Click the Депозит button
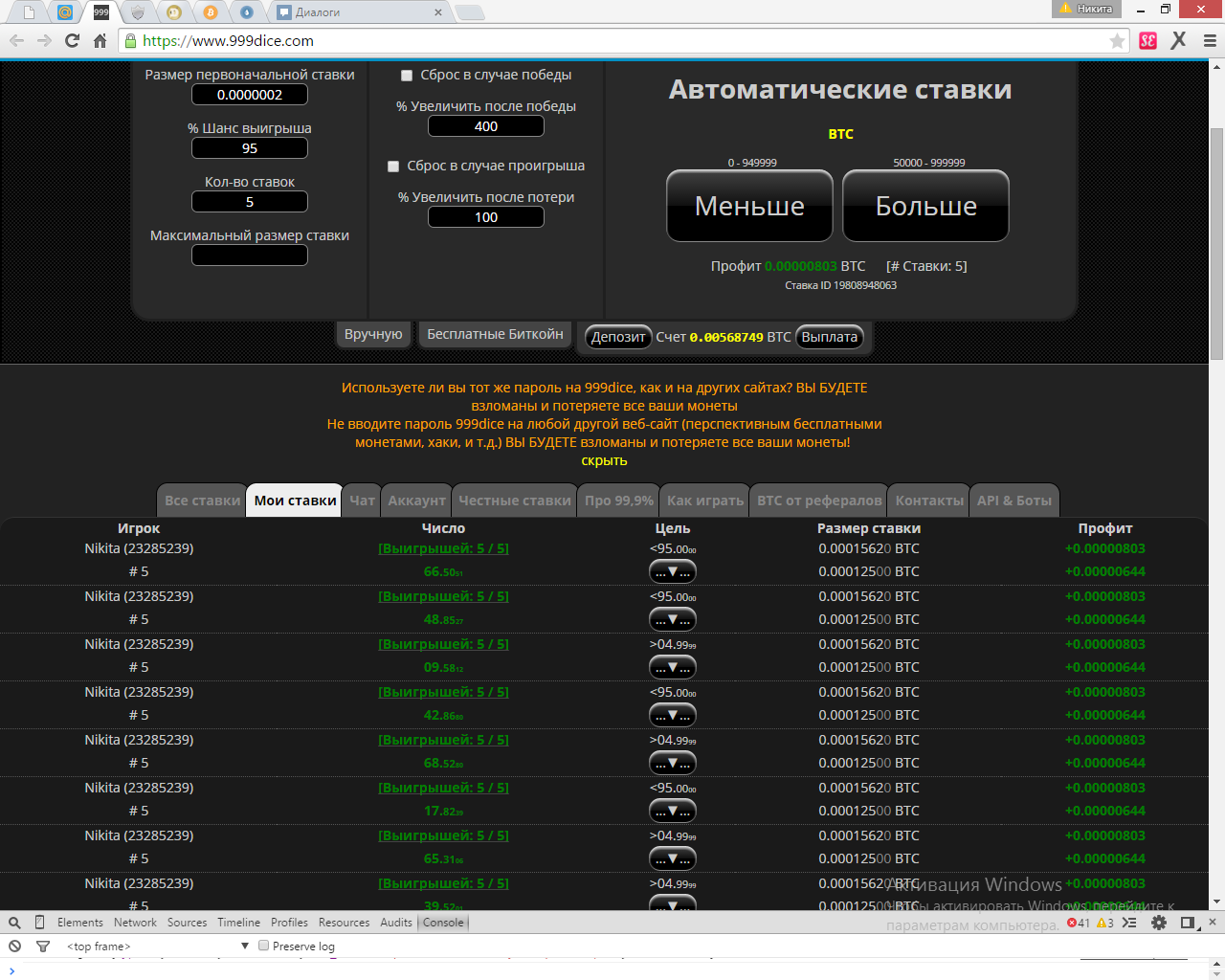This screenshot has width=1225, height=980. click(x=618, y=337)
